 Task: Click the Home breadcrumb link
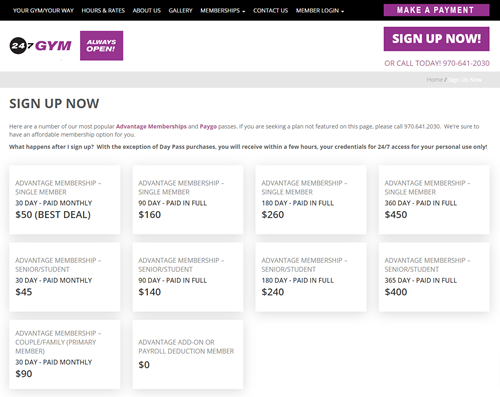coord(435,80)
